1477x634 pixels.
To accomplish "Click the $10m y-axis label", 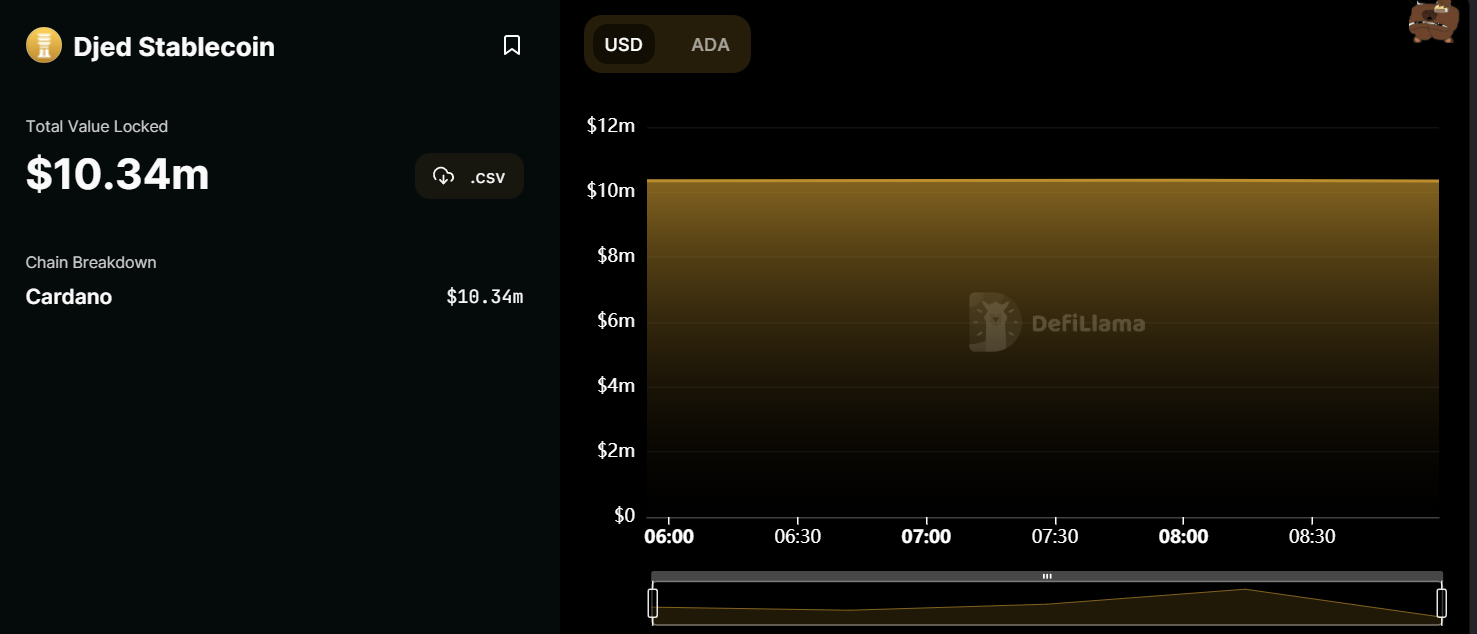I will [x=611, y=191].
